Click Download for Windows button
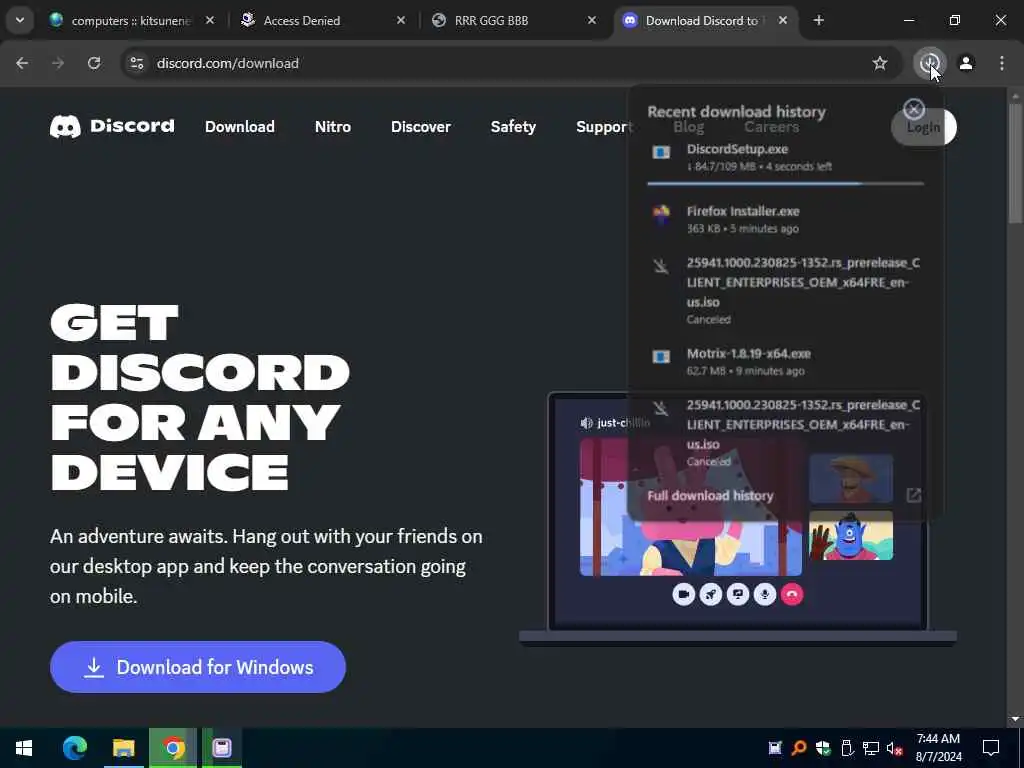The image size is (1024, 768). (x=198, y=667)
